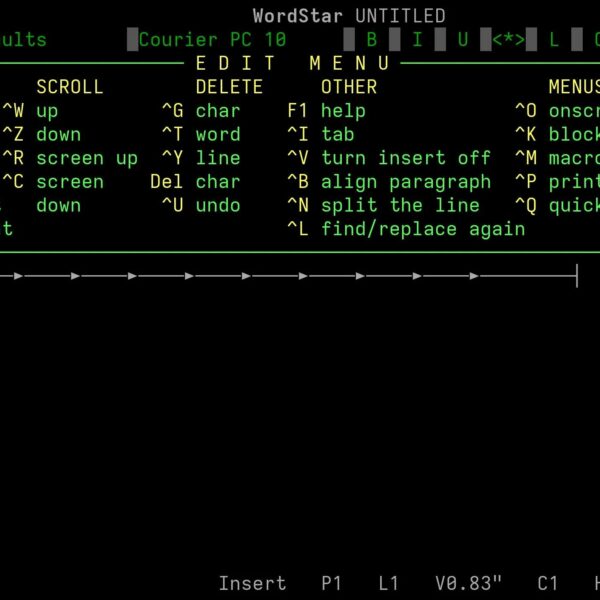This screenshot has height=600, width=600.
Task: Choose ^L find/replace again
Action: (406, 229)
